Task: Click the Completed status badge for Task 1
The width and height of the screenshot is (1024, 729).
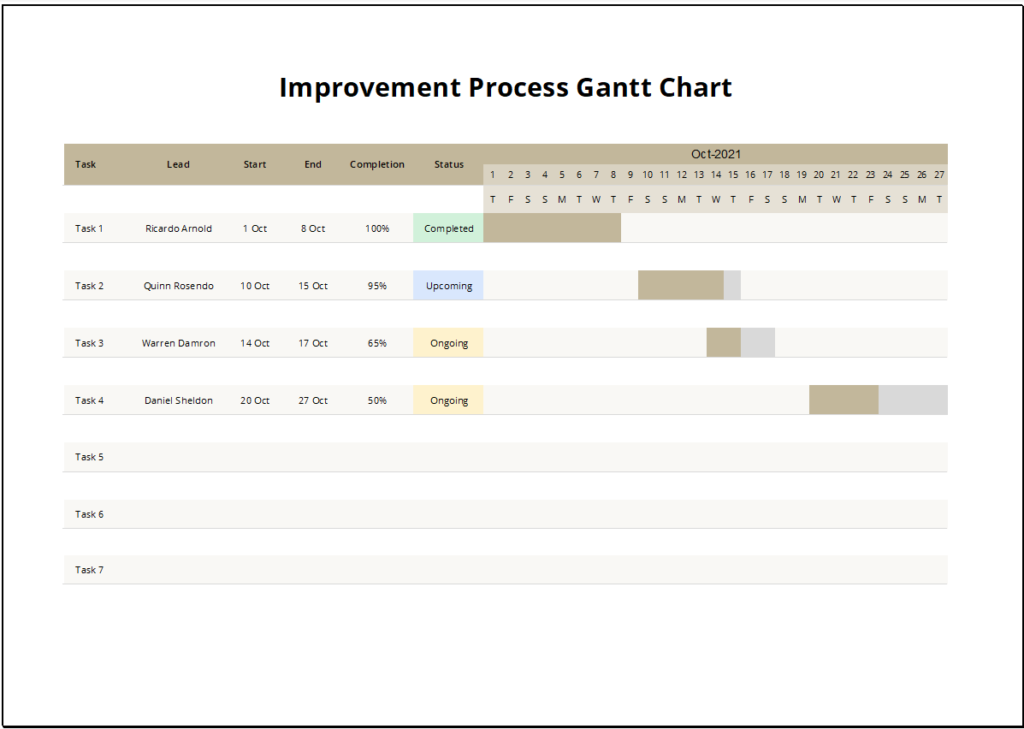Action: [x=447, y=228]
